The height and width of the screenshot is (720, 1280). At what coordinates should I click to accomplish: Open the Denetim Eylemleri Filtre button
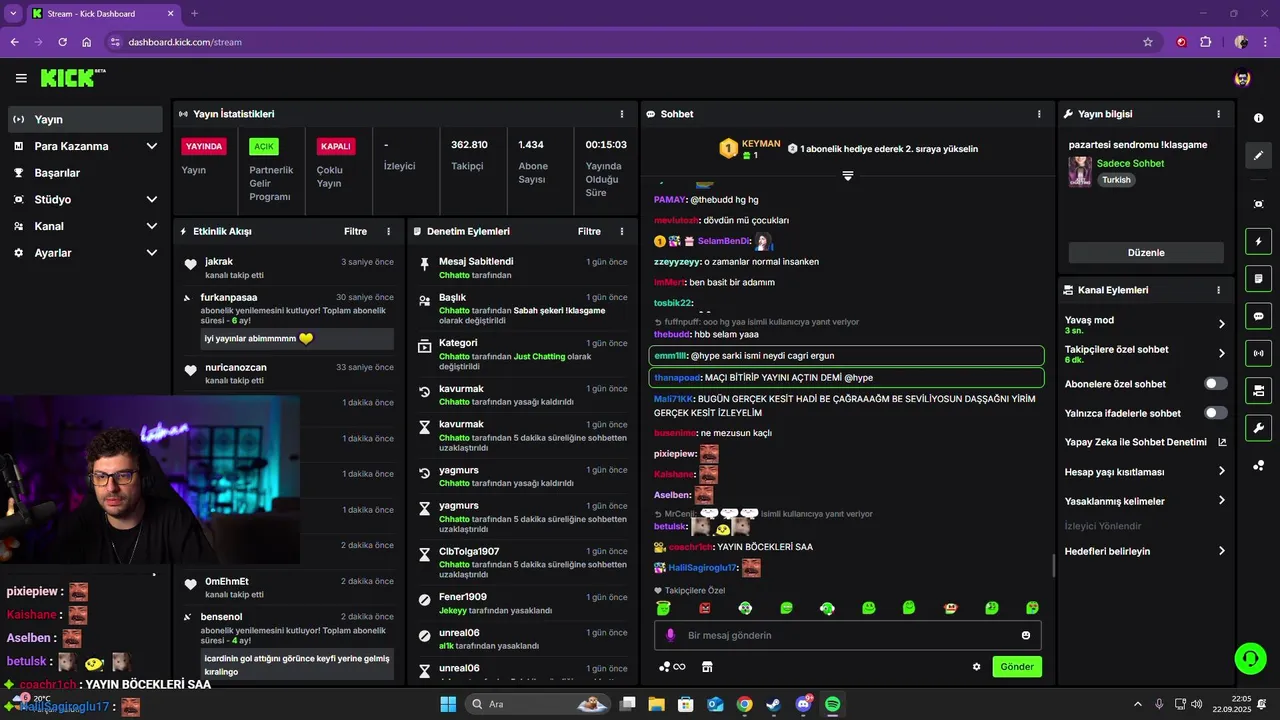coord(589,231)
